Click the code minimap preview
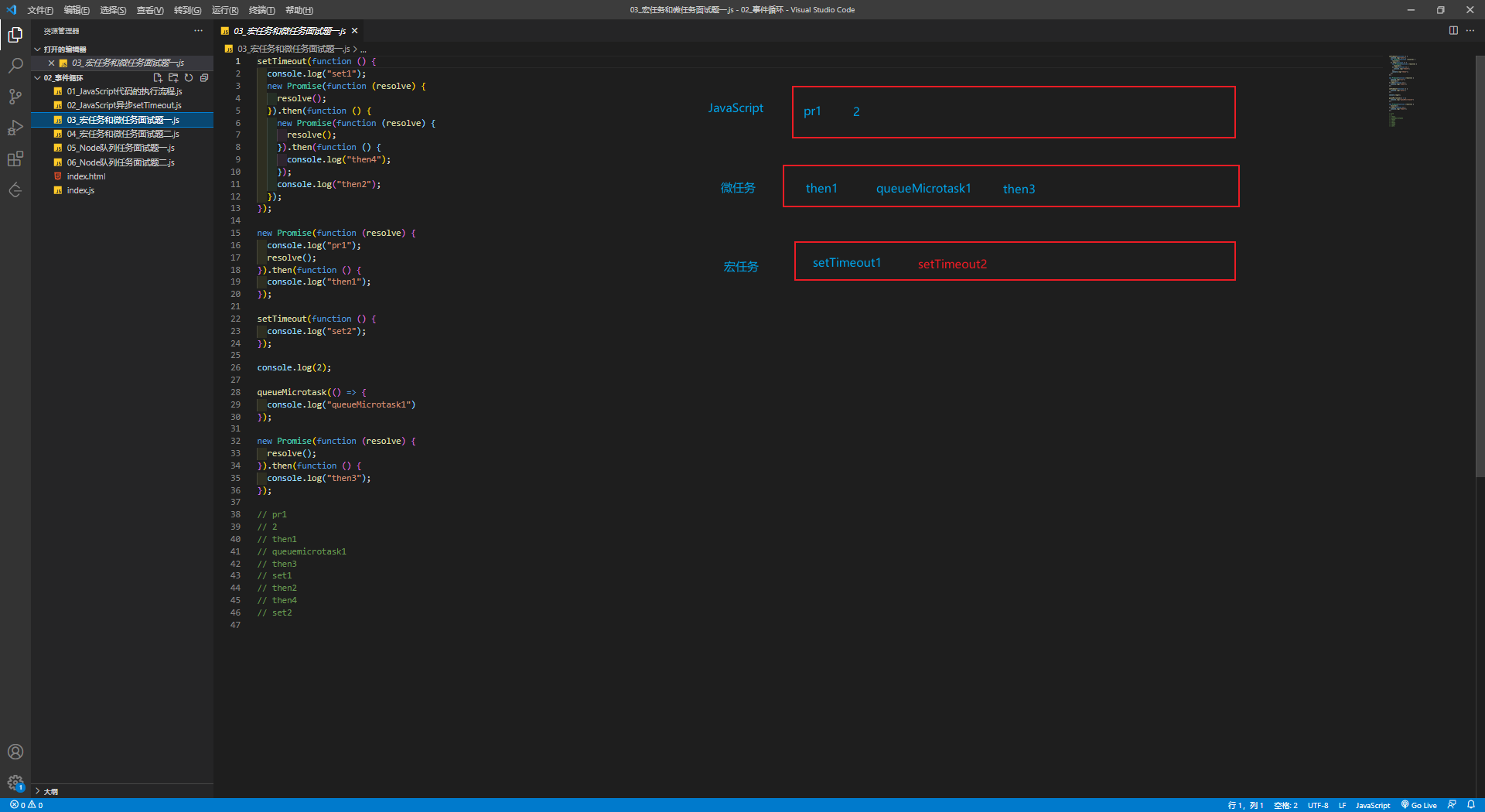The width and height of the screenshot is (1485, 812). click(1402, 90)
